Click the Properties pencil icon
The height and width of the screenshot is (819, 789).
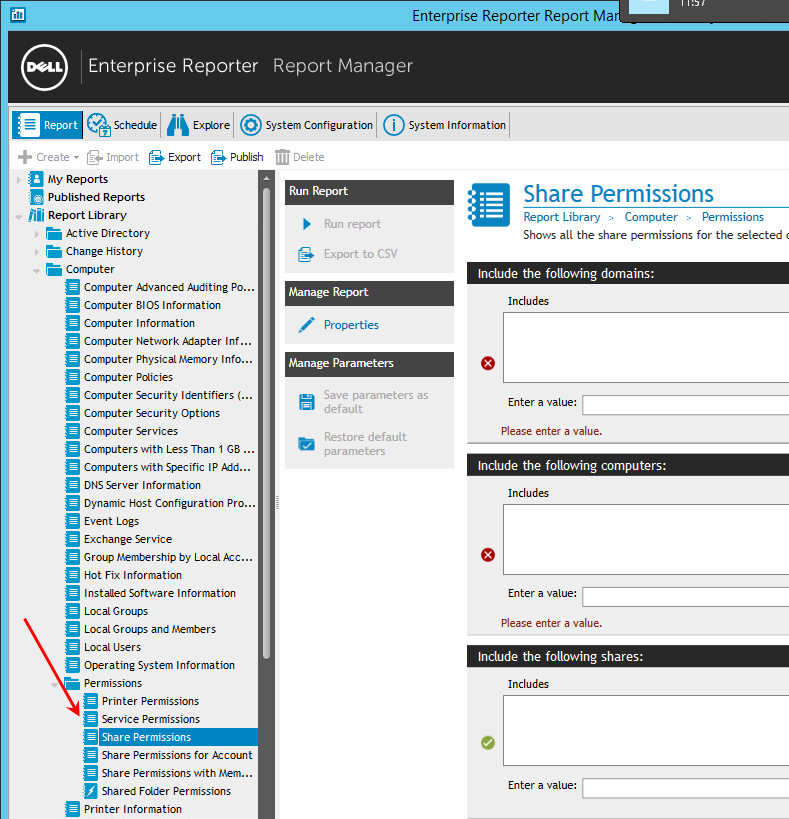tap(307, 325)
